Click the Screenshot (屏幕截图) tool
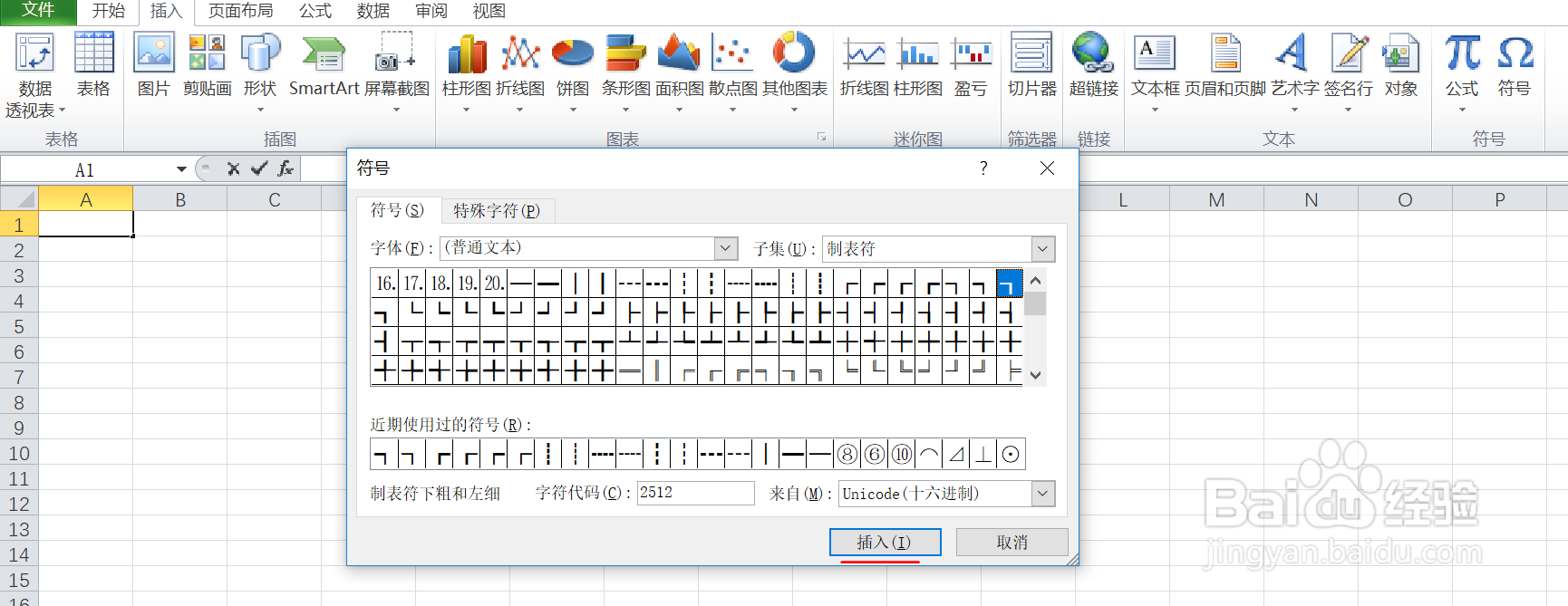 [397, 72]
